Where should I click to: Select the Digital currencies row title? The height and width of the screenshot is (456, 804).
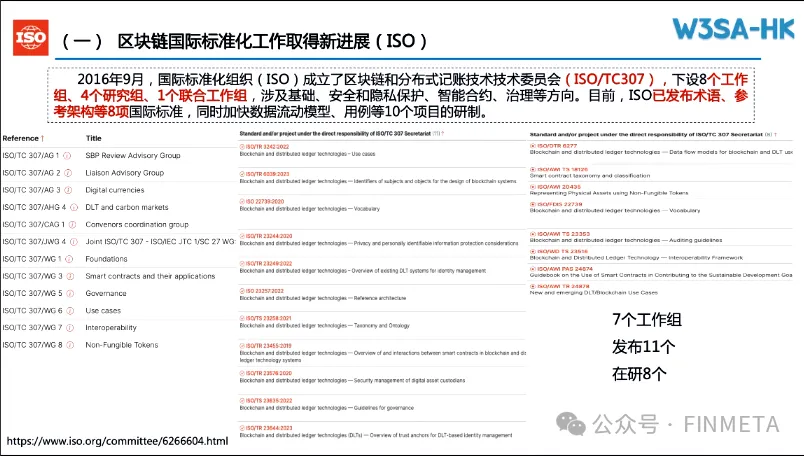(x=114, y=190)
